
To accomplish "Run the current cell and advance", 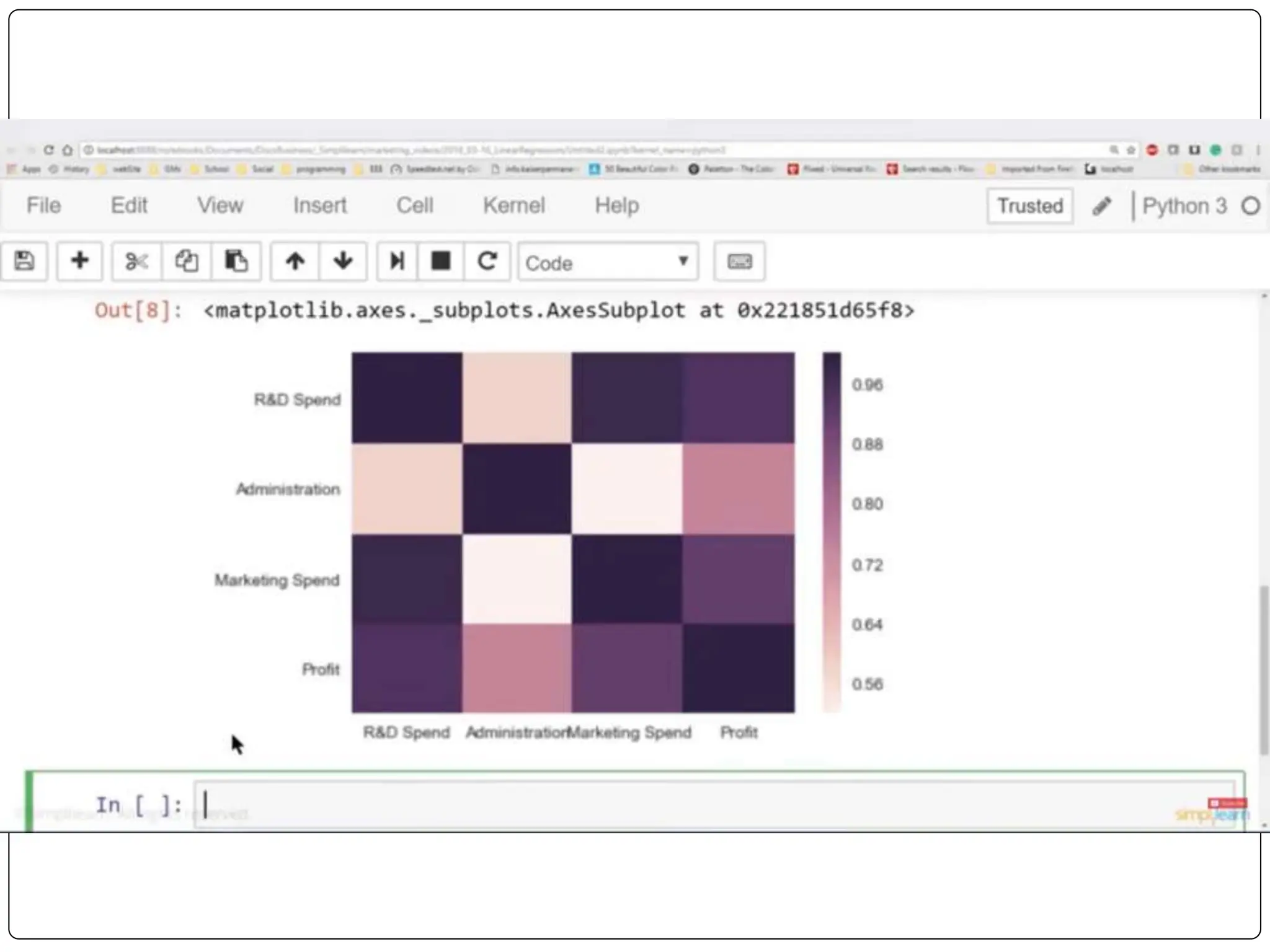I will tap(397, 262).
